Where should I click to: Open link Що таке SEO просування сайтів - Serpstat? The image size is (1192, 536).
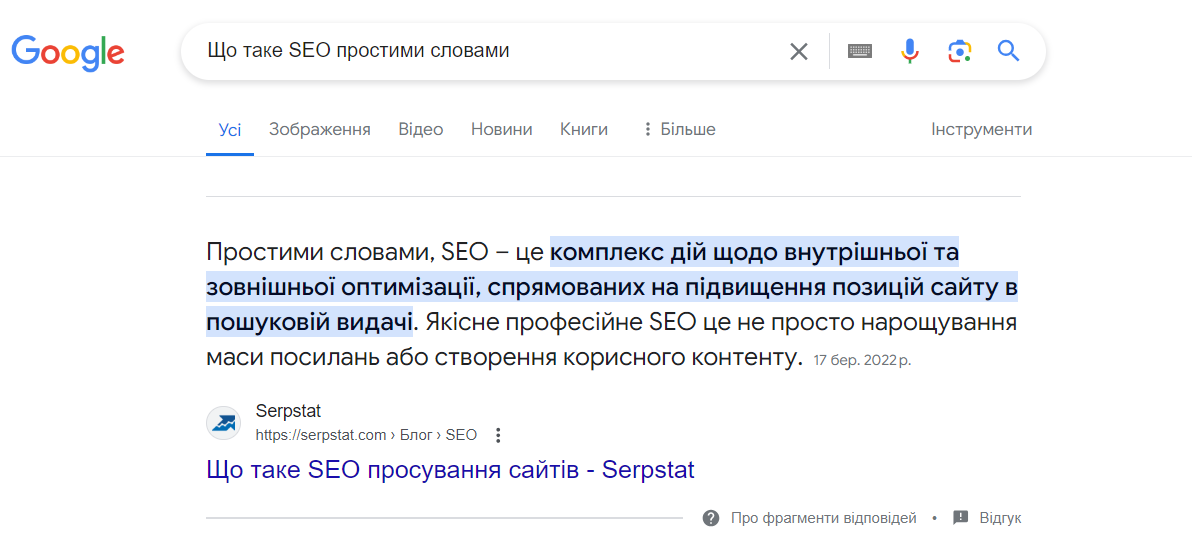[x=450, y=470]
